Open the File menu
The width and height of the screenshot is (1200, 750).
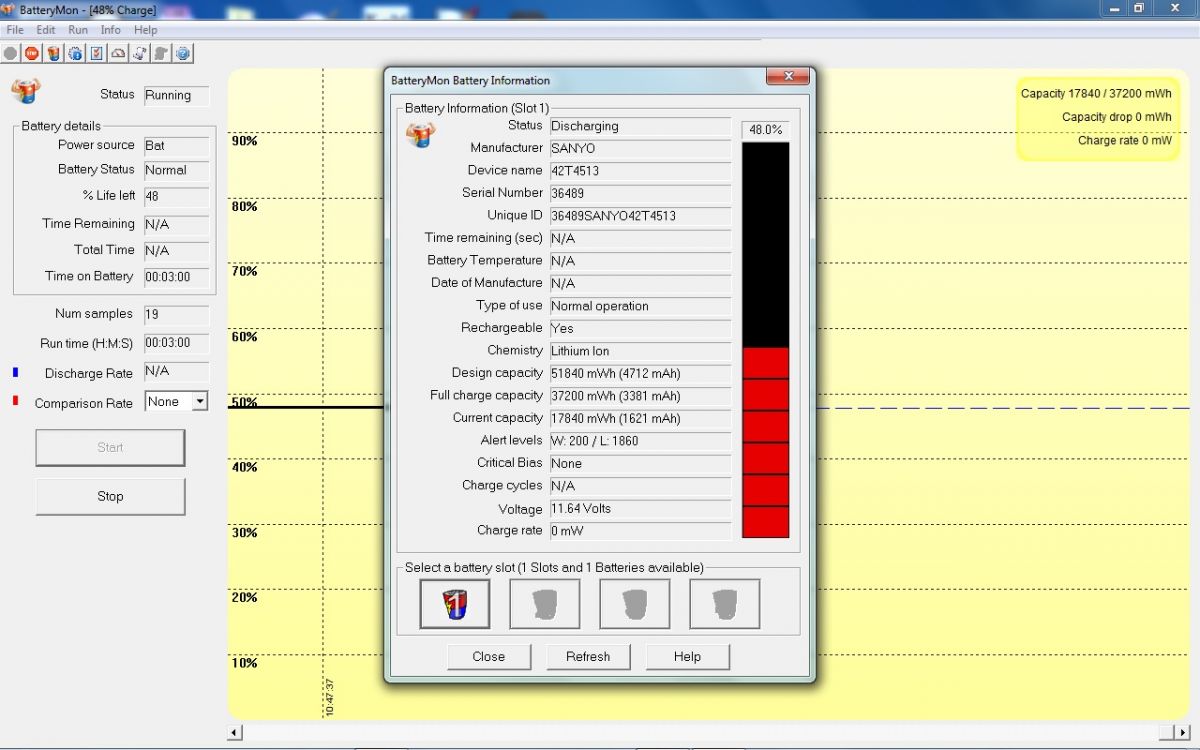coord(15,30)
